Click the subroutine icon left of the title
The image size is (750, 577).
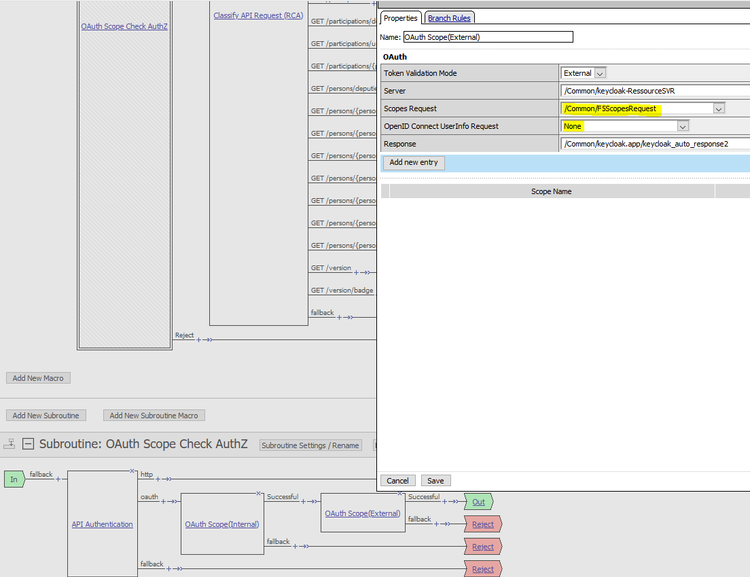click(10, 443)
